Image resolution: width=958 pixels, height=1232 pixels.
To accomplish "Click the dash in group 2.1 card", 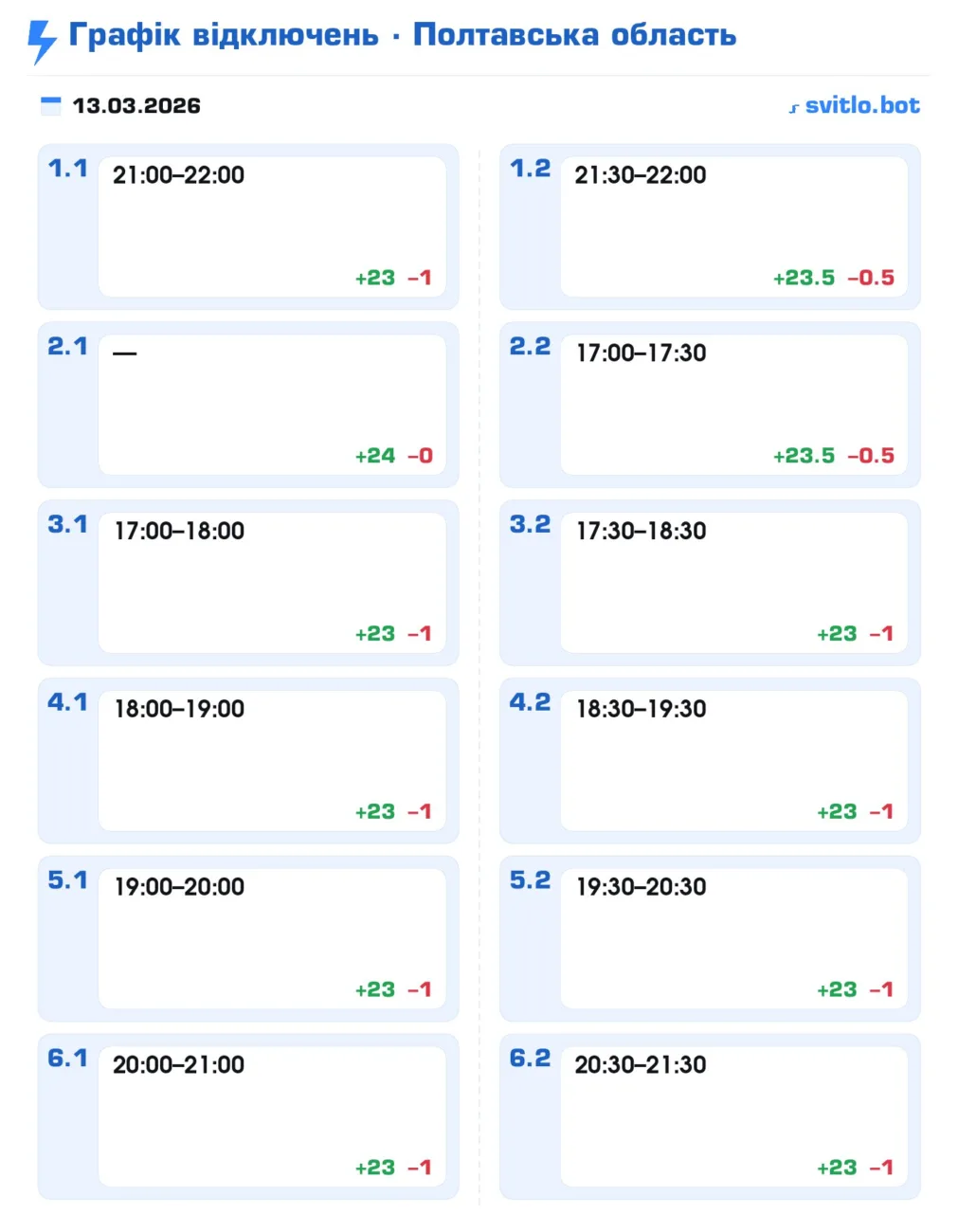I will coord(125,353).
